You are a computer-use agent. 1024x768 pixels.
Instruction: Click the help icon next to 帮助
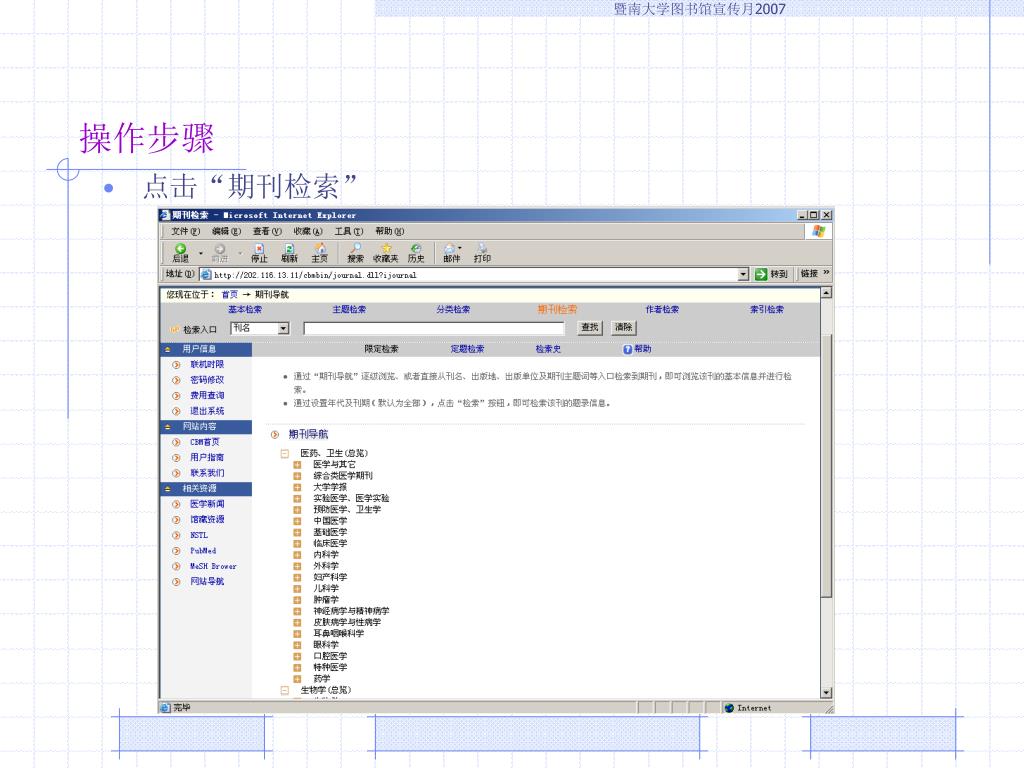(x=627, y=349)
